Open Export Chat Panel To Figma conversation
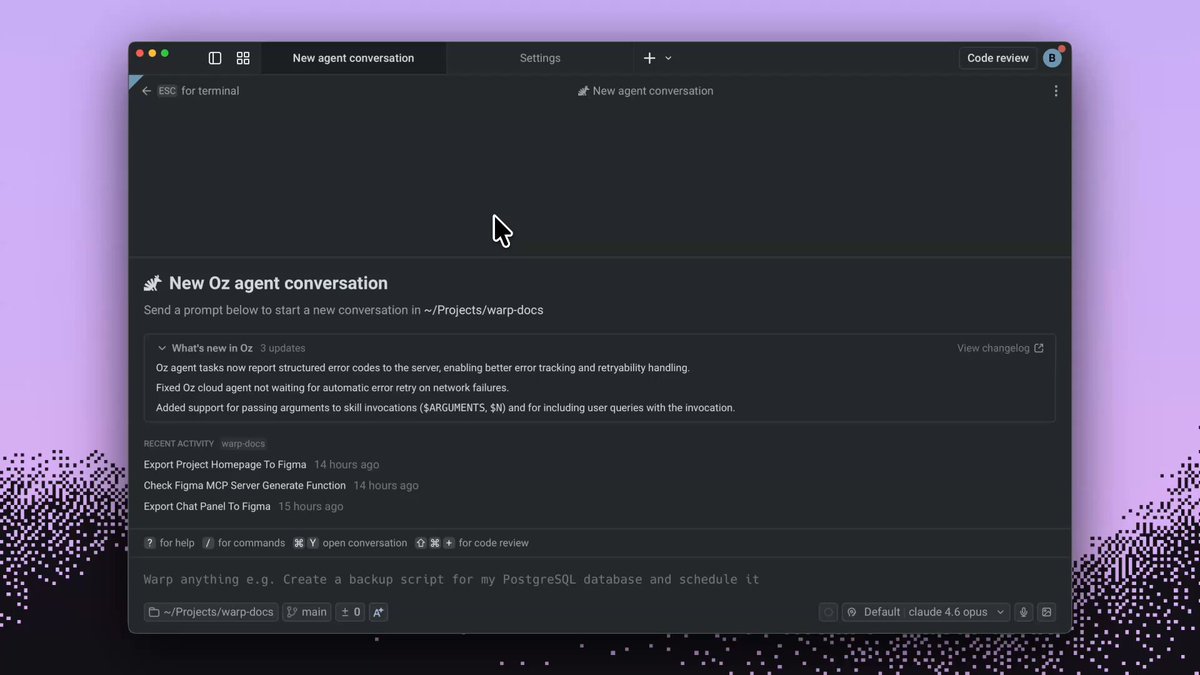Image resolution: width=1200 pixels, height=675 pixels. [207, 506]
